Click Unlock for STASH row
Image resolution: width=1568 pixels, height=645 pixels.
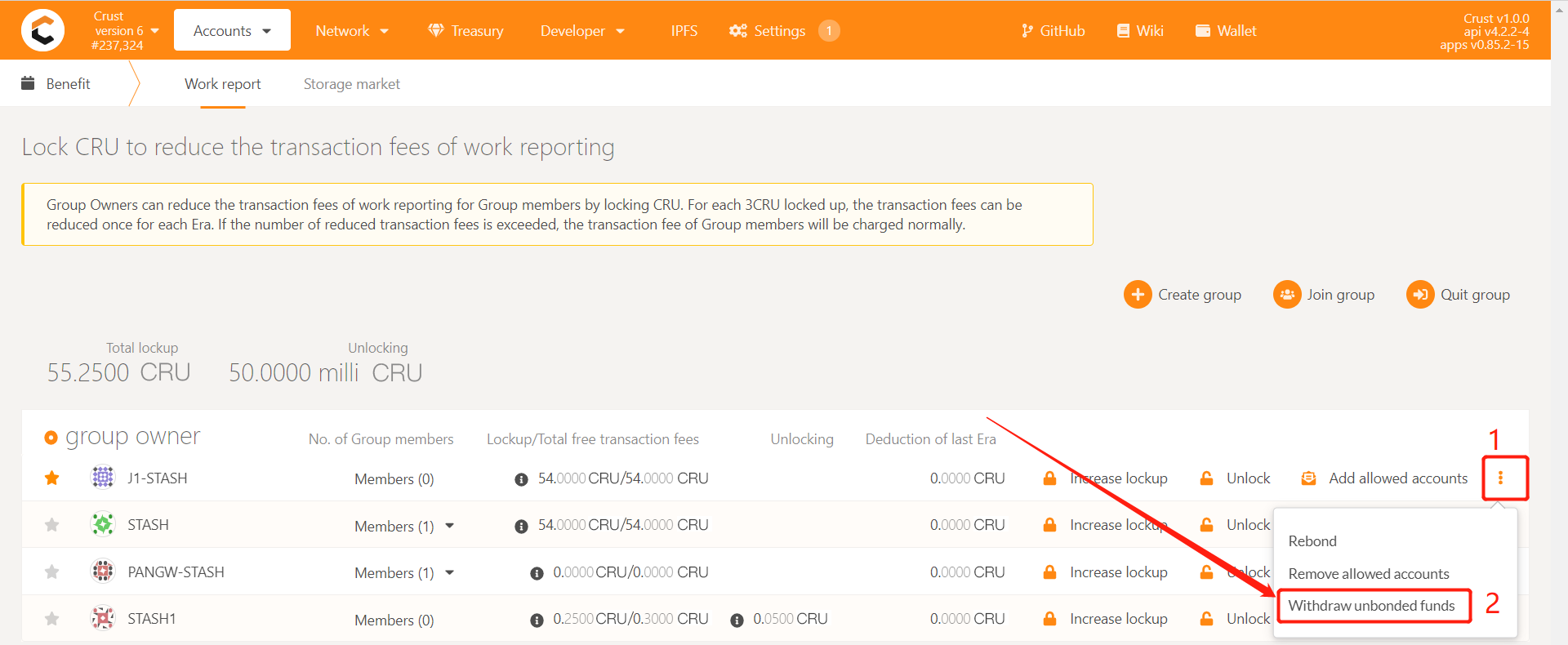tap(1235, 525)
